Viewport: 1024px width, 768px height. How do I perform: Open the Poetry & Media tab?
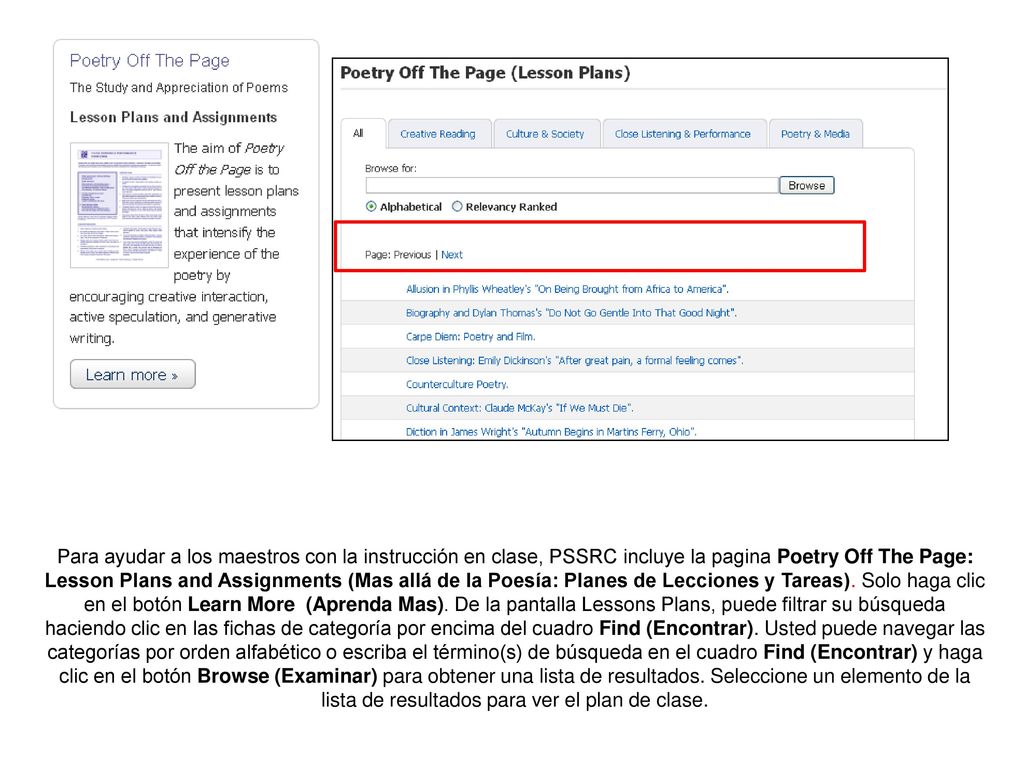(815, 134)
